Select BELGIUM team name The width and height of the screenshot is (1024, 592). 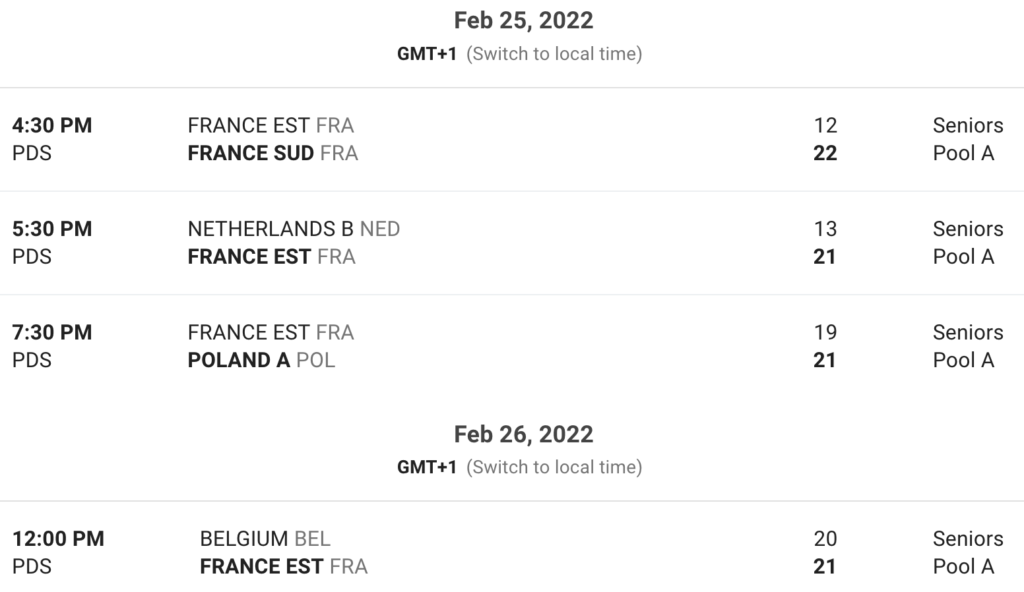244,538
